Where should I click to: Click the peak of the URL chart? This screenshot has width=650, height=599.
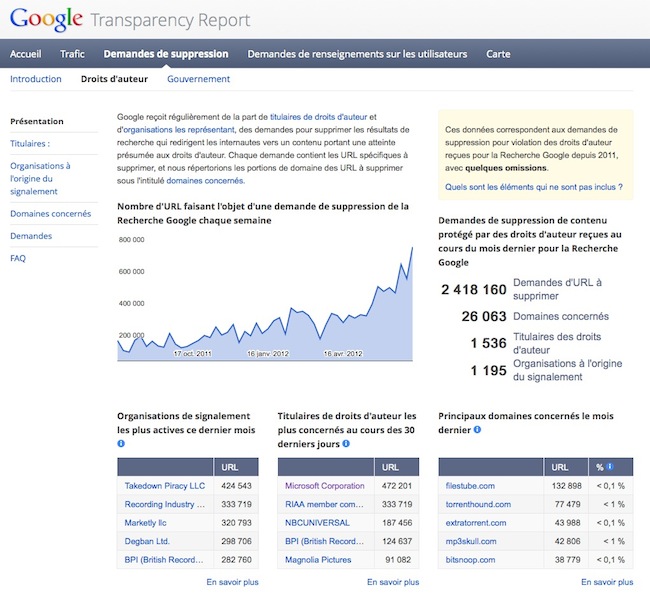tap(412, 248)
